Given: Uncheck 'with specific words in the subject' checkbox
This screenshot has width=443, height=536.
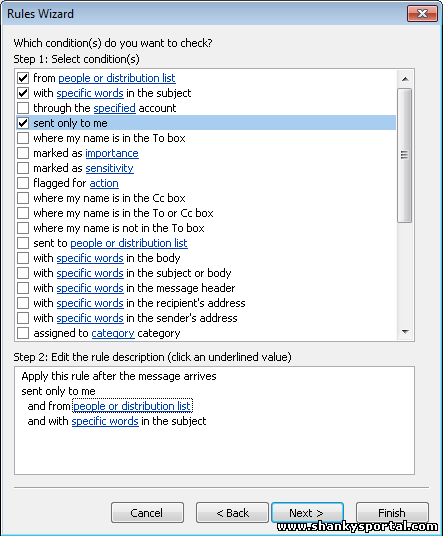Looking at the screenshot, I should click(x=23, y=93).
